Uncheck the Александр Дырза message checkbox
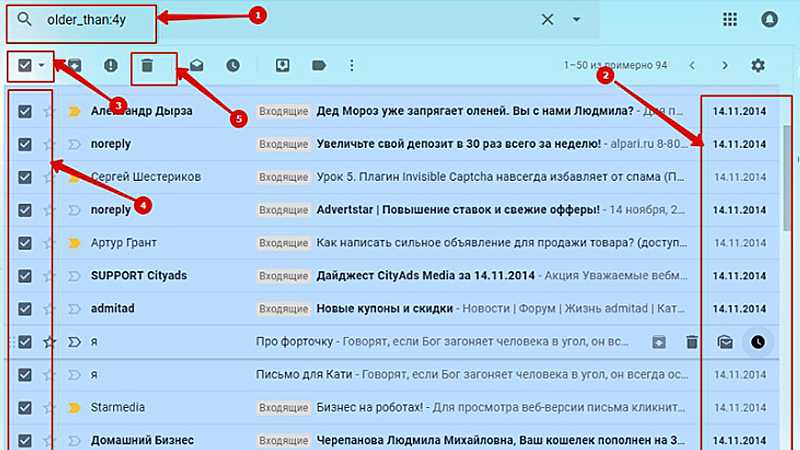 [x=24, y=111]
